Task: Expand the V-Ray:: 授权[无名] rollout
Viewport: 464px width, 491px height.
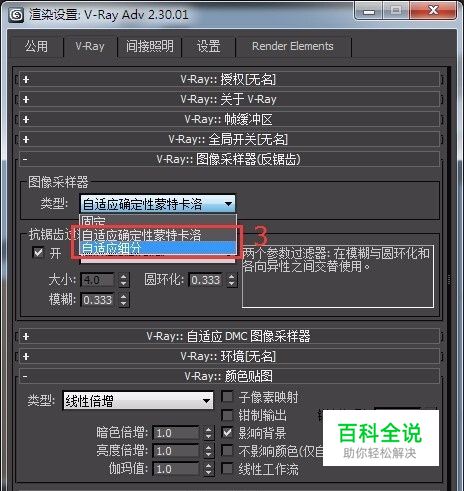Action: 229,79
